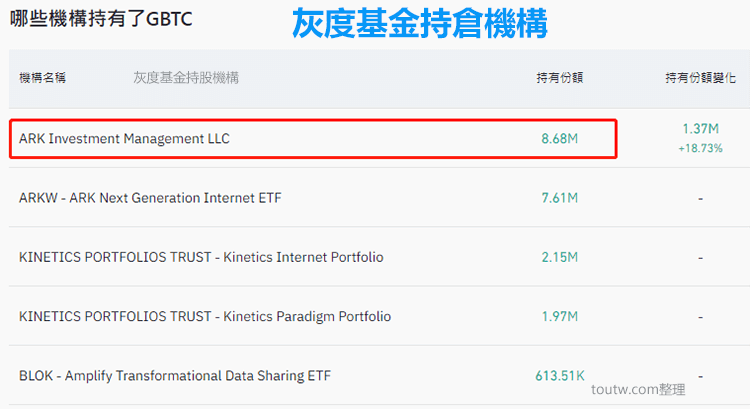Click the 哪些機構持有了GBTC heading
The height and width of the screenshot is (409, 750).
(101, 19)
